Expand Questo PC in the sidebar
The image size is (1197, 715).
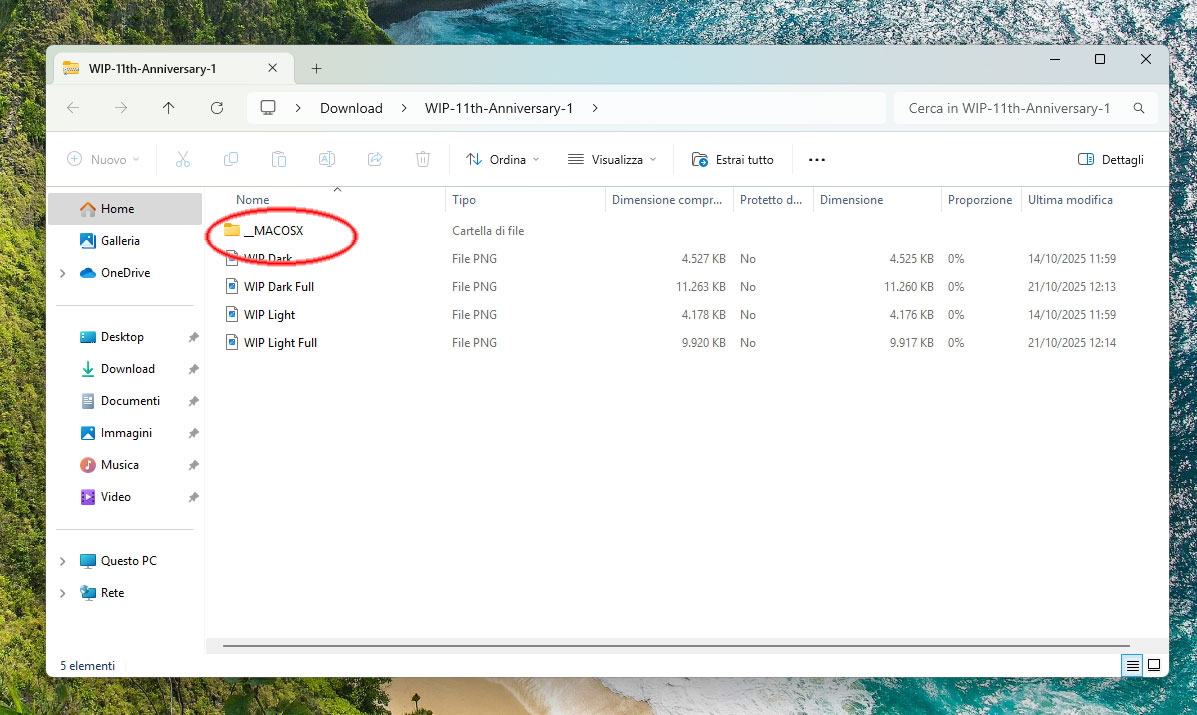pyautogui.click(x=62, y=560)
